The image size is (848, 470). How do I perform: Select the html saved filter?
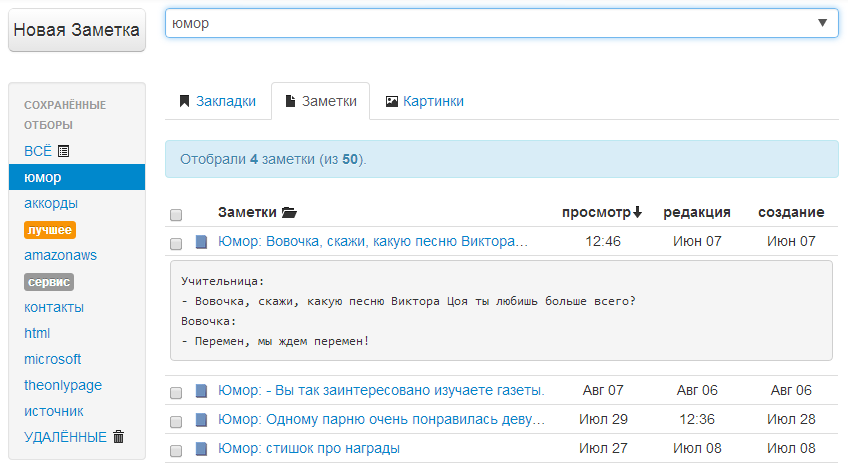click(x=37, y=333)
